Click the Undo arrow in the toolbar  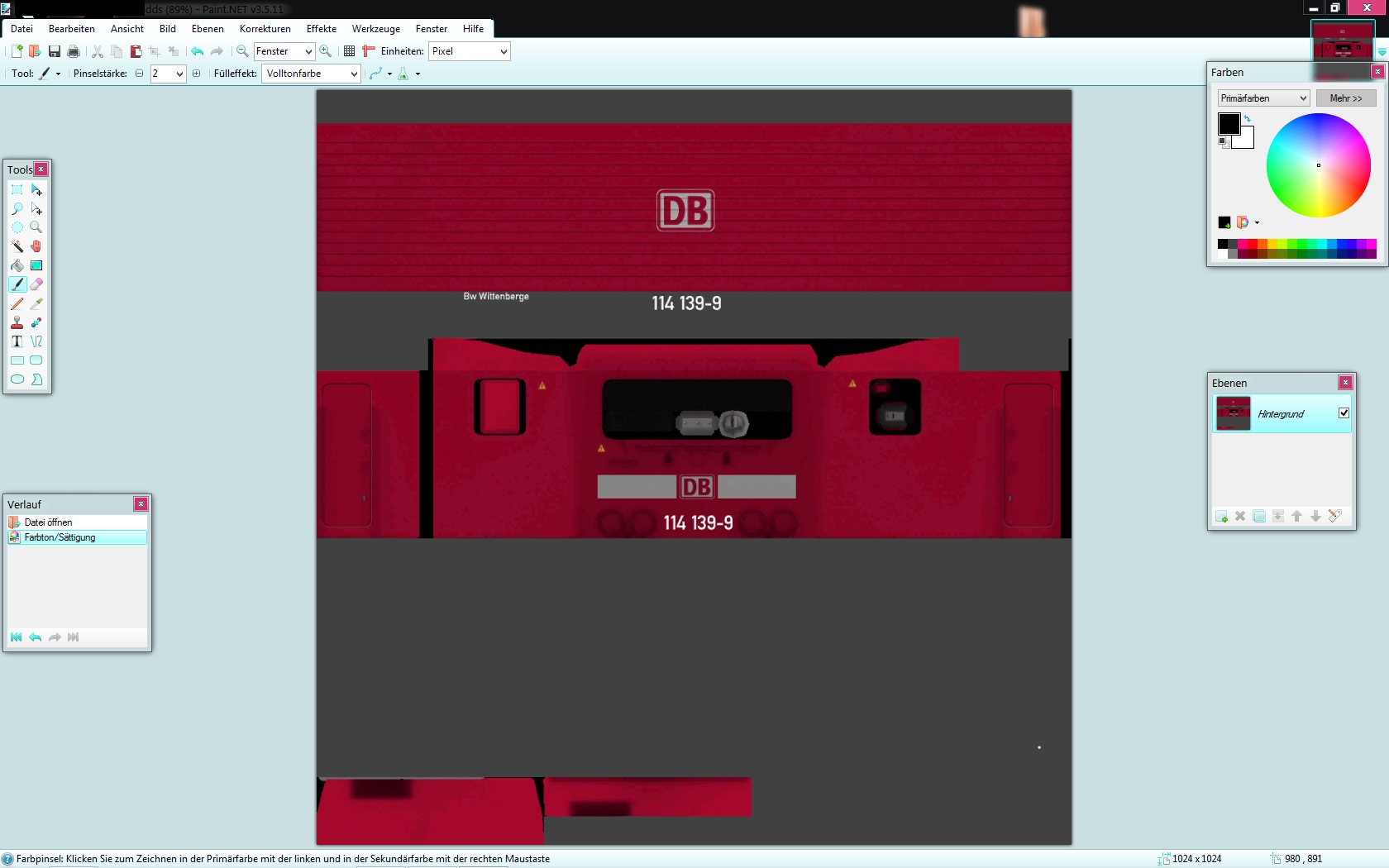[198, 51]
